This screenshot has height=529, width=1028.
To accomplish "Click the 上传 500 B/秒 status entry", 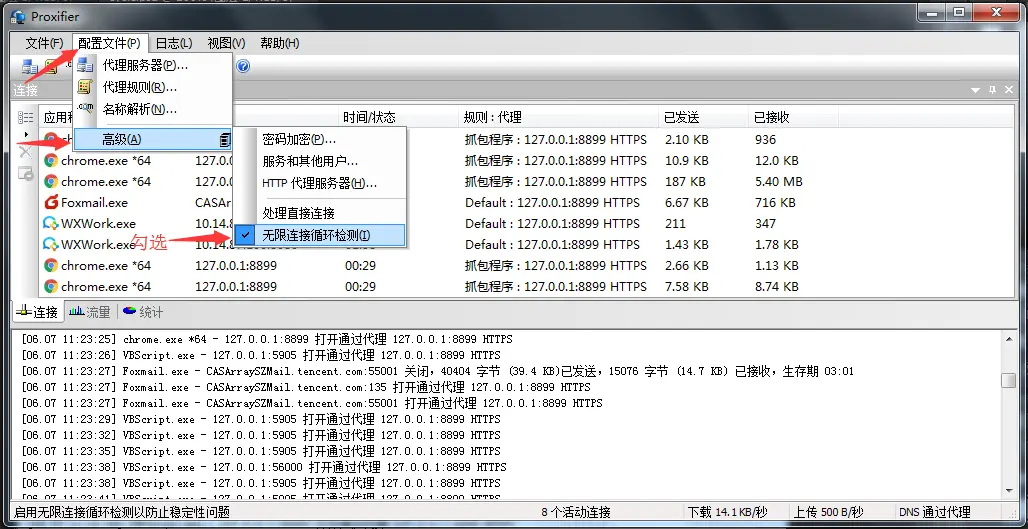I will click(829, 512).
